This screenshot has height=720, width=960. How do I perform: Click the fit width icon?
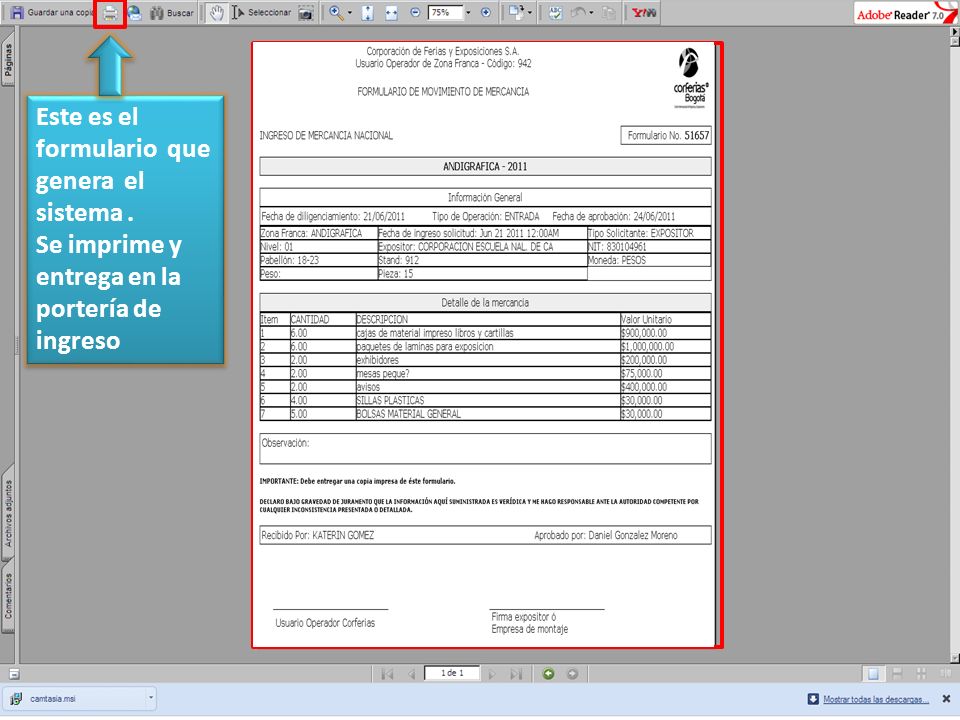(391, 13)
